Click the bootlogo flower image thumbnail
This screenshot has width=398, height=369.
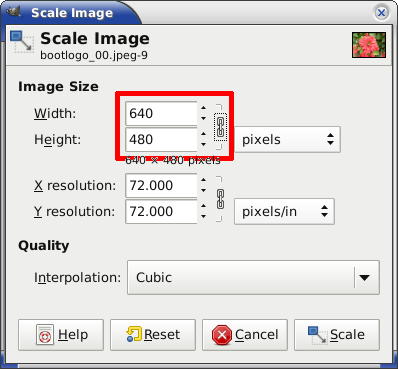[x=369, y=45]
